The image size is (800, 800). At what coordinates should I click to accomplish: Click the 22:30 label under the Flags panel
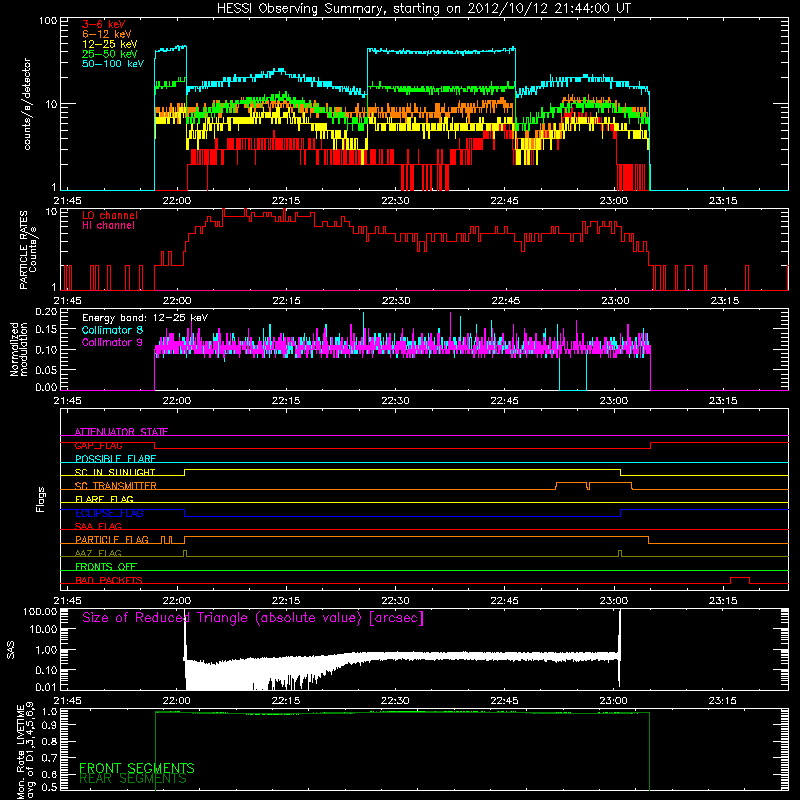tap(395, 601)
